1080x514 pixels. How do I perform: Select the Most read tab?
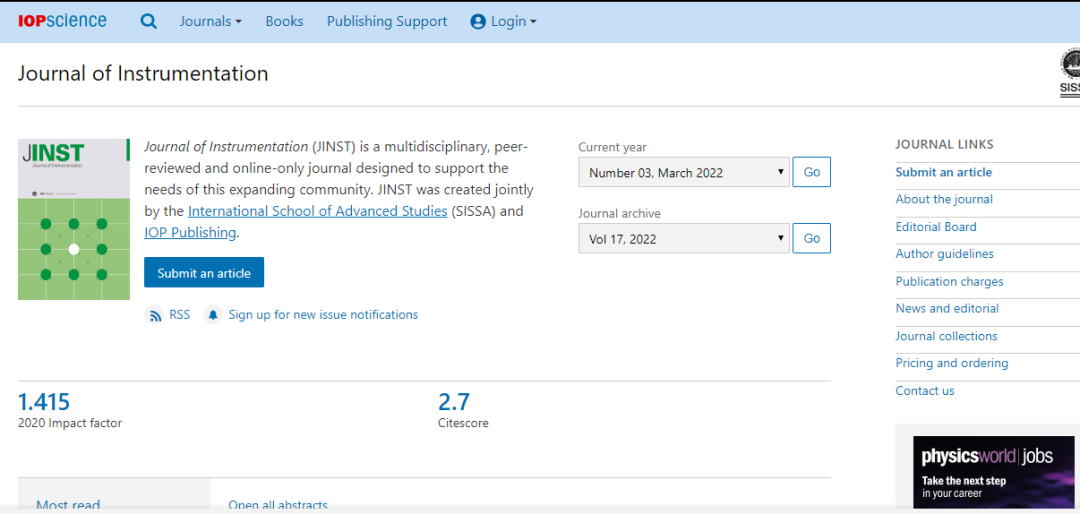tap(68, 505)
